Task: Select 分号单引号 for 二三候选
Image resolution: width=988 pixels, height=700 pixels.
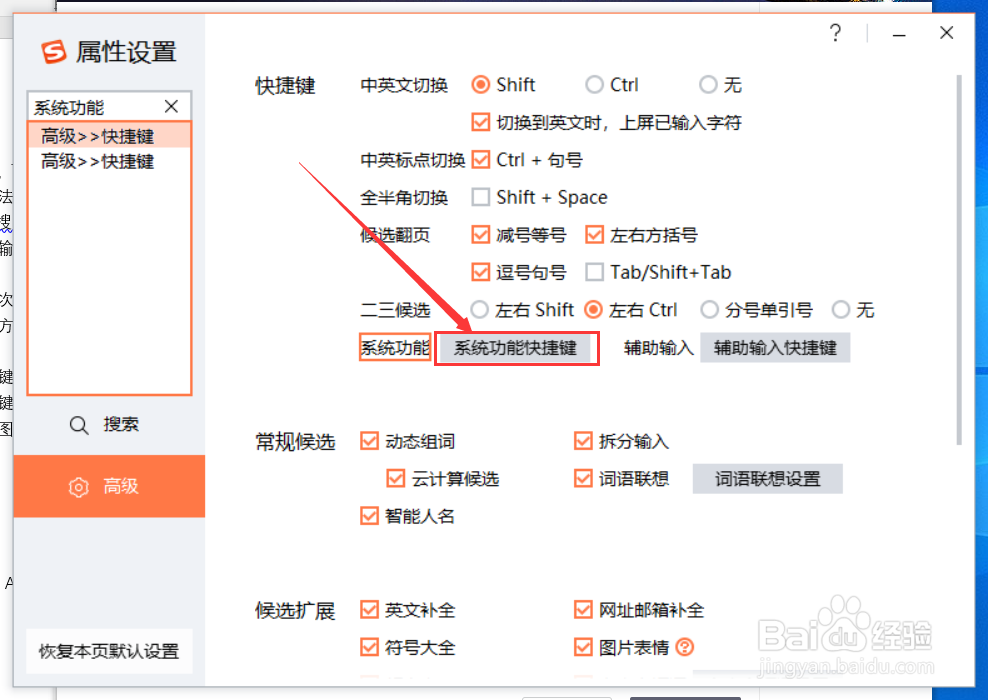Action: pyautogui.click(x=710, y=310)
